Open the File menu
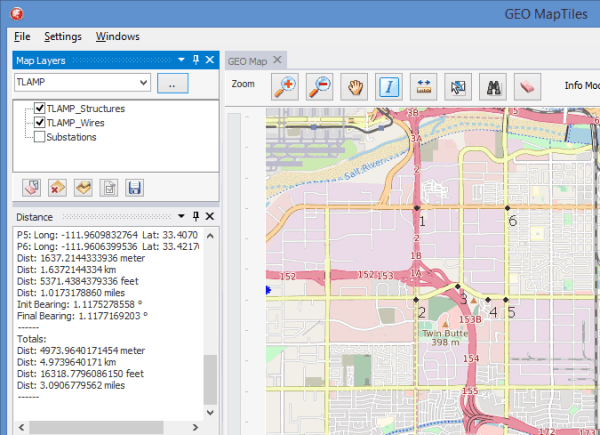Image resolution: width=600 pixels, height=435 pixels. 22,36
